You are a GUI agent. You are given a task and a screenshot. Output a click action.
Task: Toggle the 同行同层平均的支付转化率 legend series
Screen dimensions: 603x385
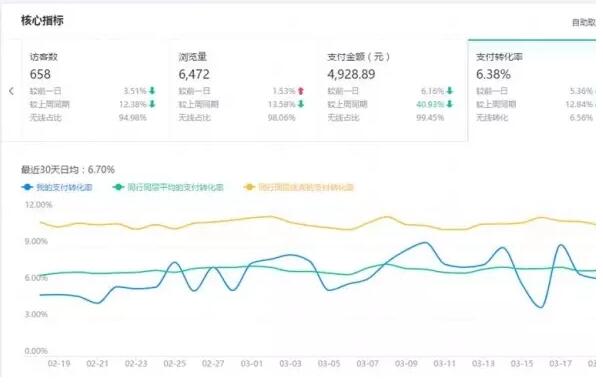pos(168,187)
